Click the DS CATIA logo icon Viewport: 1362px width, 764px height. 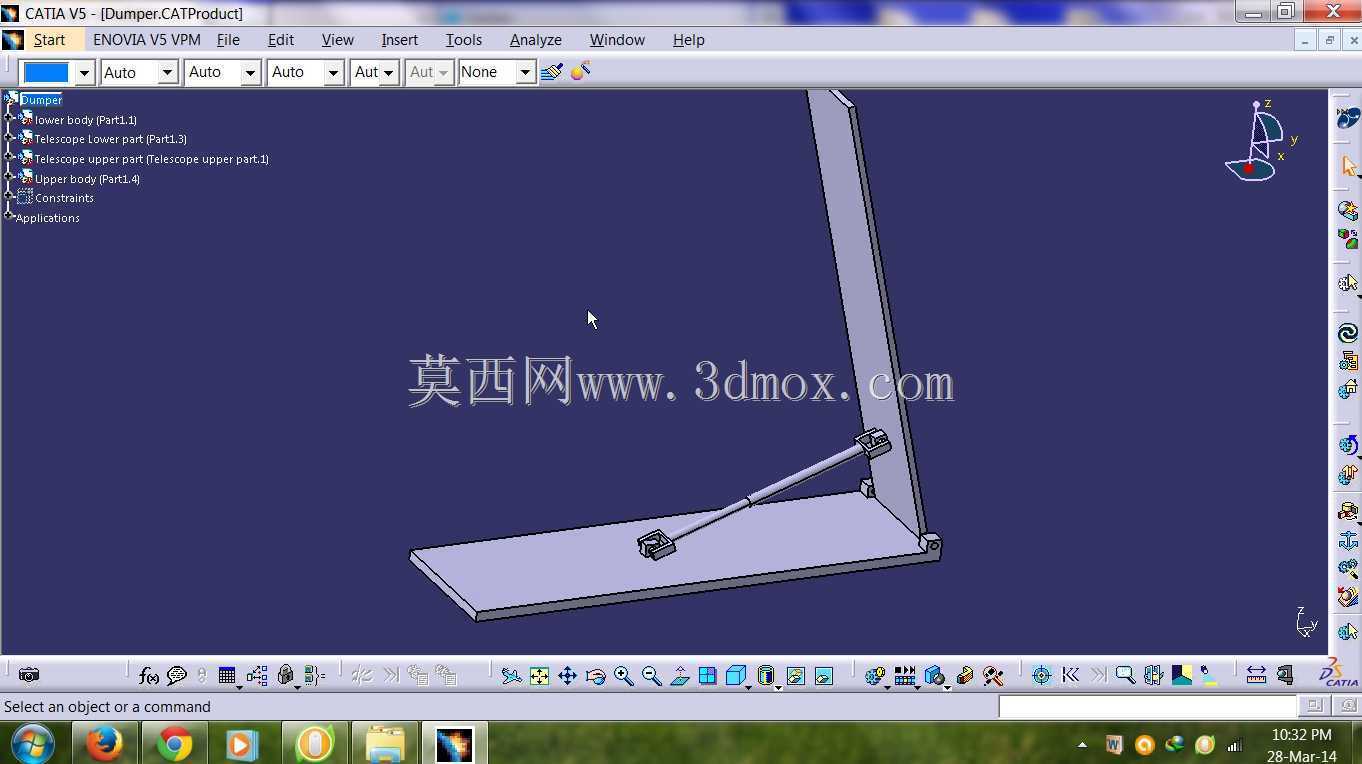click(x=1338, y=673)
